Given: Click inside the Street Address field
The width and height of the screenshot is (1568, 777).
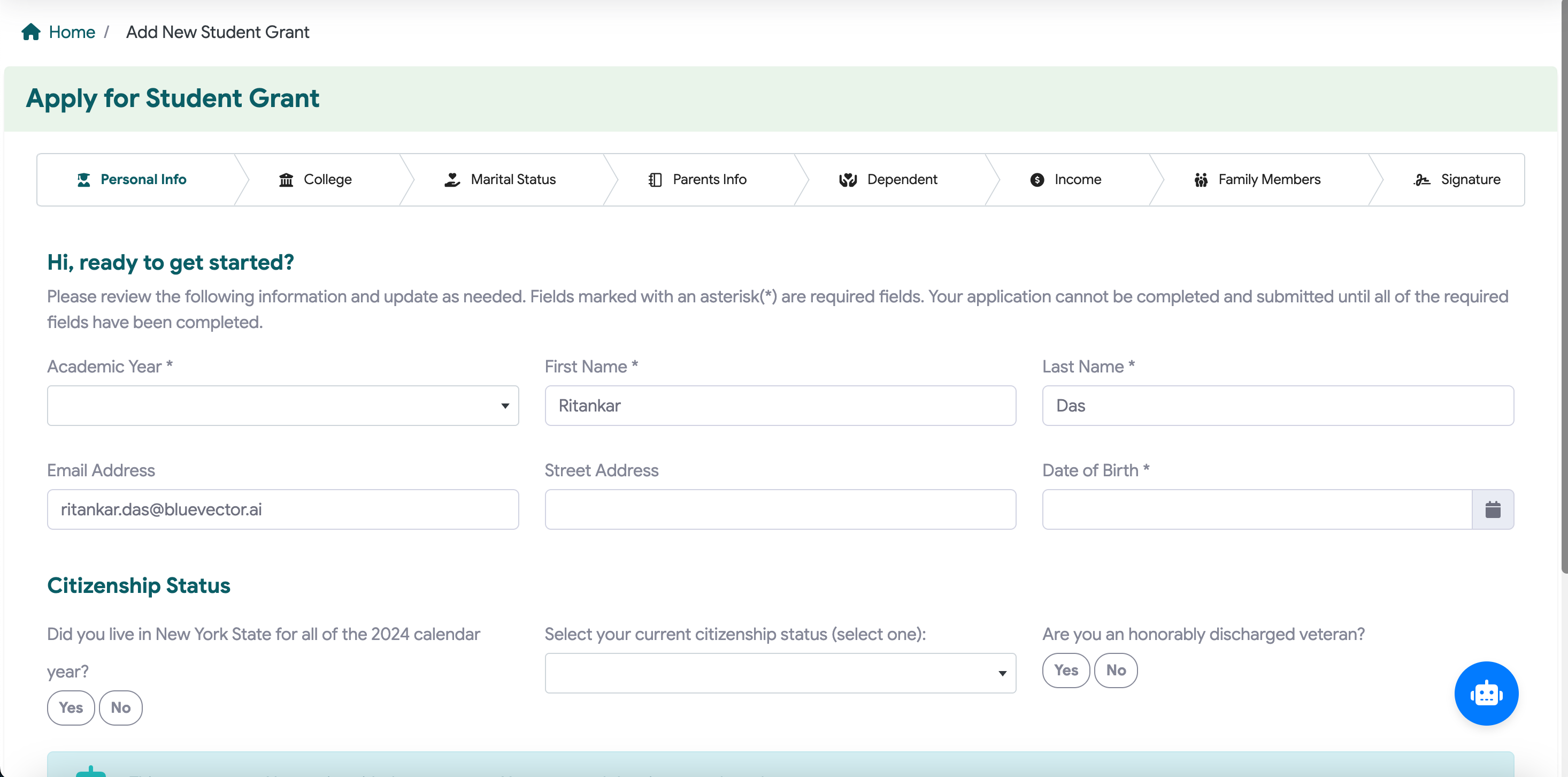Looking at the screenshot, I should [x=780, y=509].
